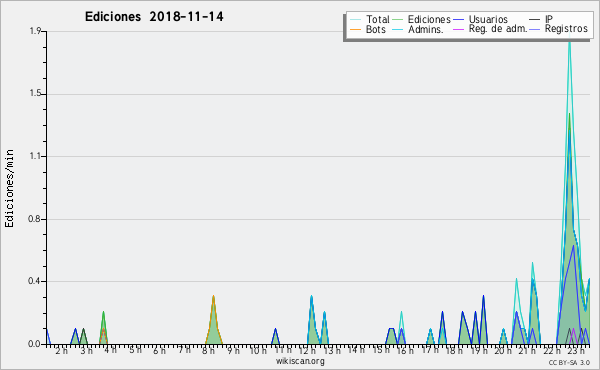
Task: Click the '13 h' x-axis label
Action: [x=332, y=350]
